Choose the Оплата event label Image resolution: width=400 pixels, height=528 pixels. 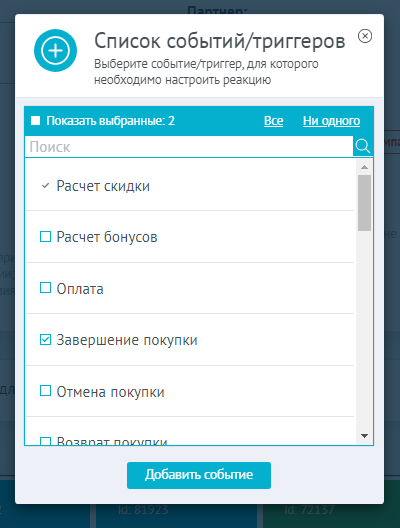click(x=80, y=289)
